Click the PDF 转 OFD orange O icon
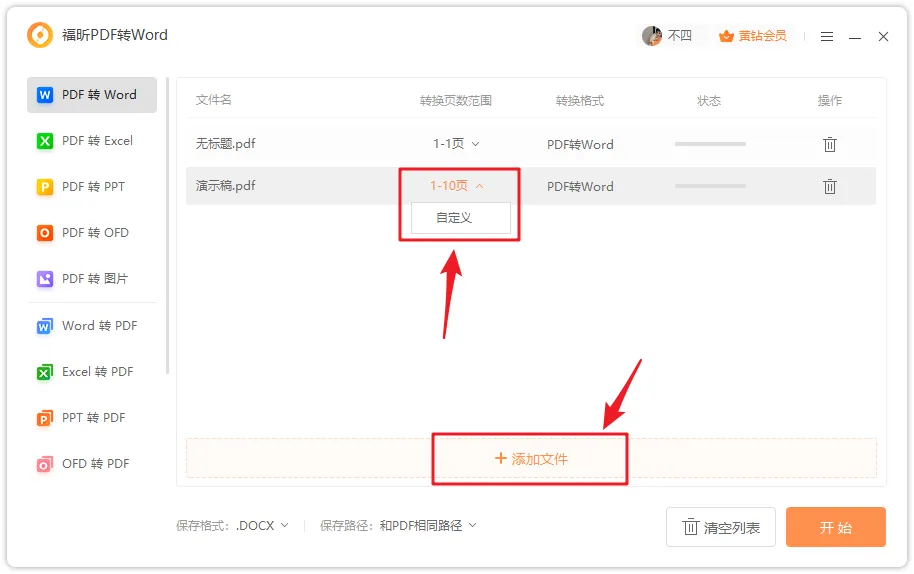Screen dimensions: 914x574 pyautogui.click(x=45, y=233)
